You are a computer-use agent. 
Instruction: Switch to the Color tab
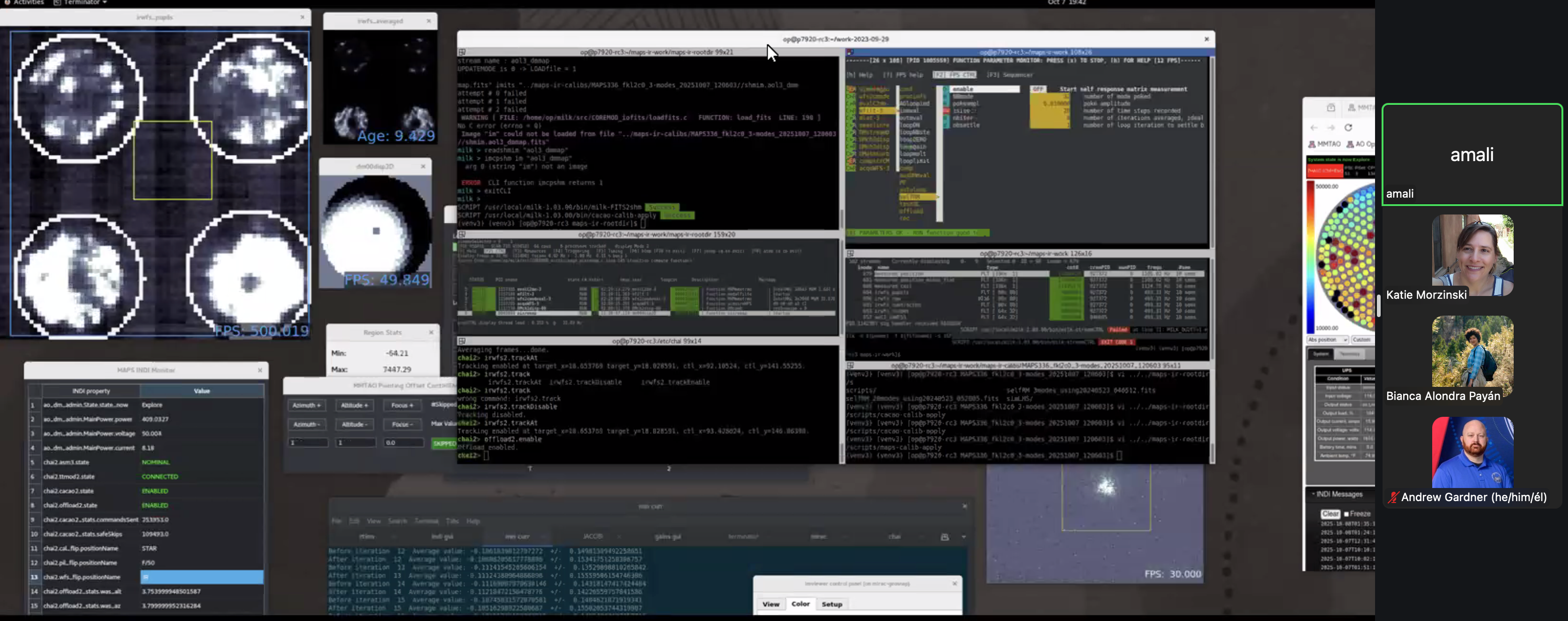[x=800, y=604]
